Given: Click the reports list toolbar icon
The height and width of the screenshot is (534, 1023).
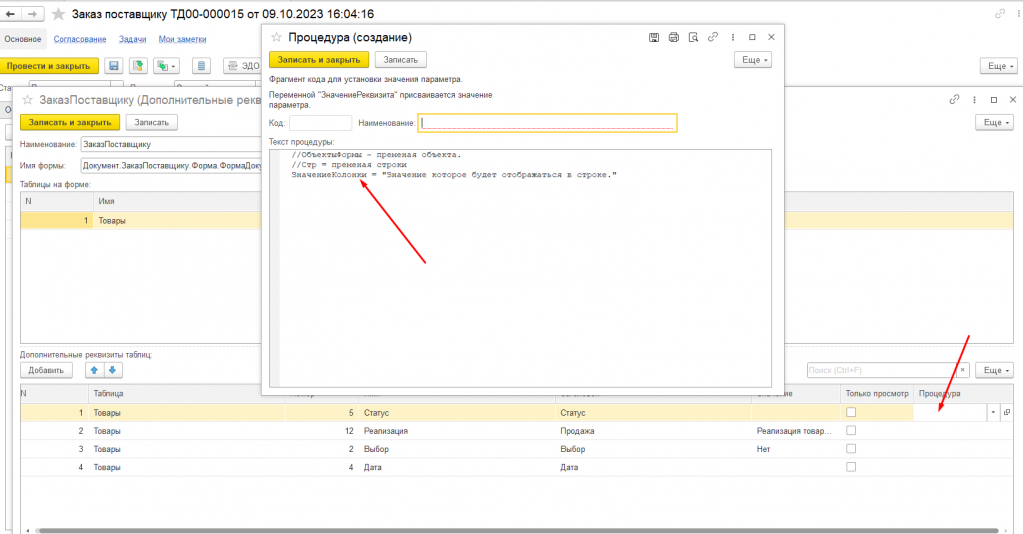Looking at the screenshot, I should tap(201, 66).
